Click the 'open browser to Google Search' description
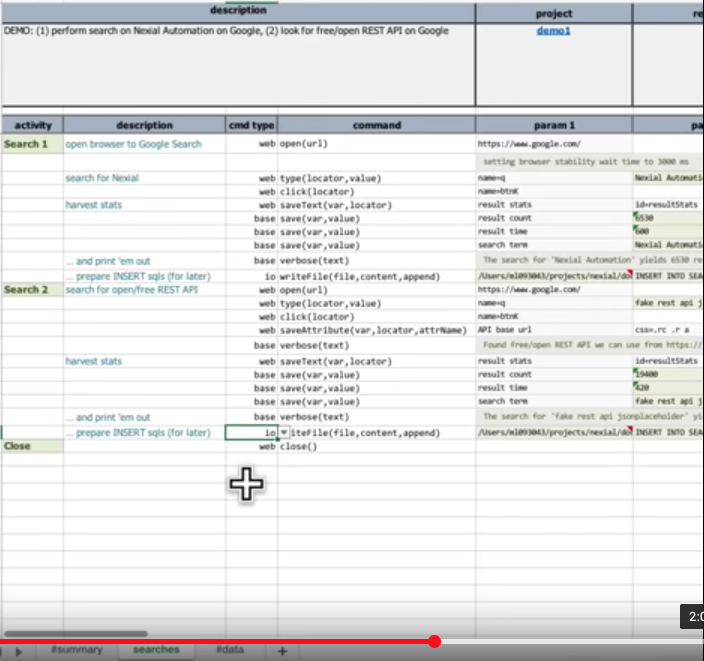This screenshot has height=661, width=704. pyautogui.click(x=133, y=144)
